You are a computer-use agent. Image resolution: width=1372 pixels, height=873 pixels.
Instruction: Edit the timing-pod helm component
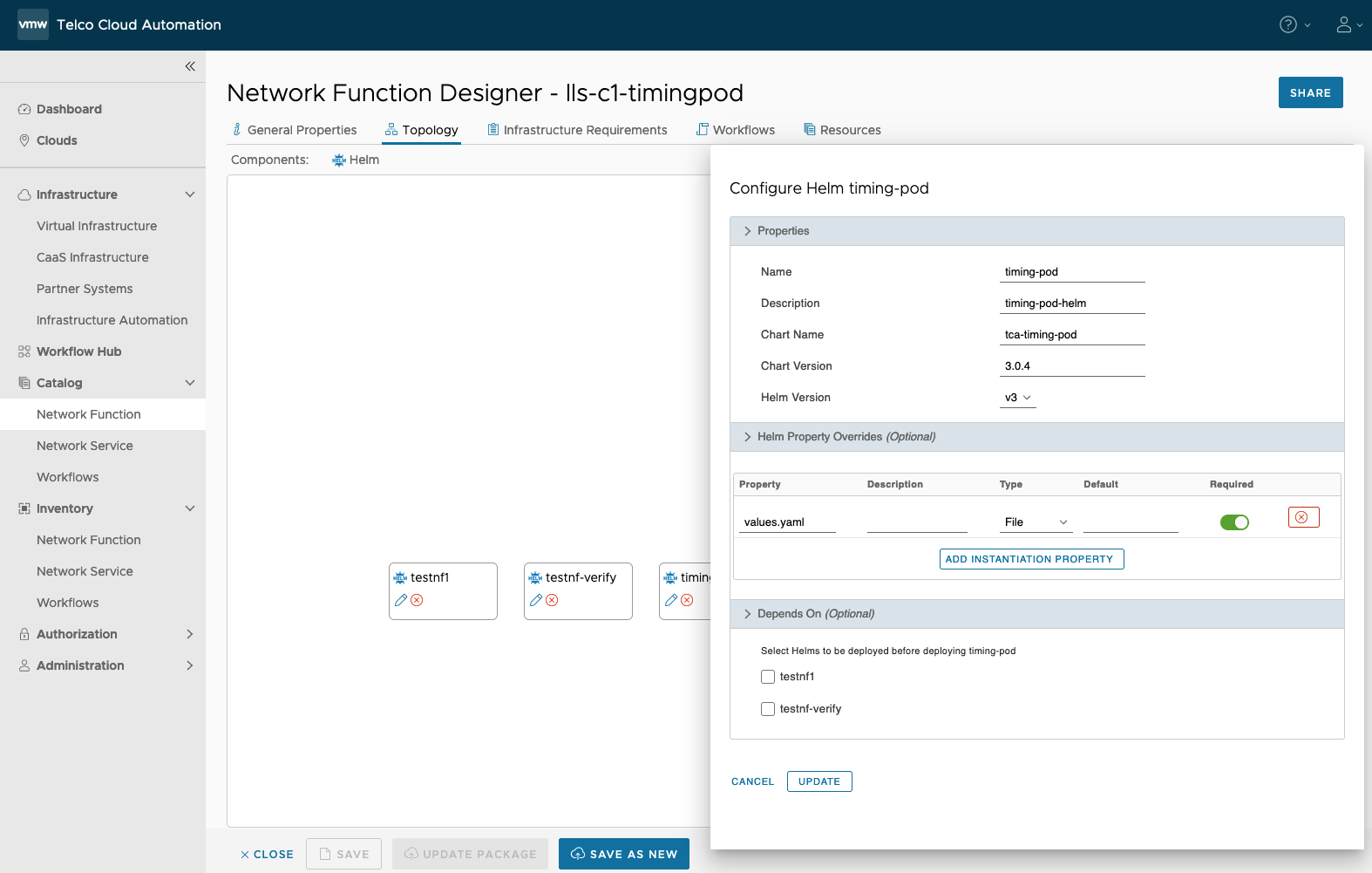click(x=671, y=600)
